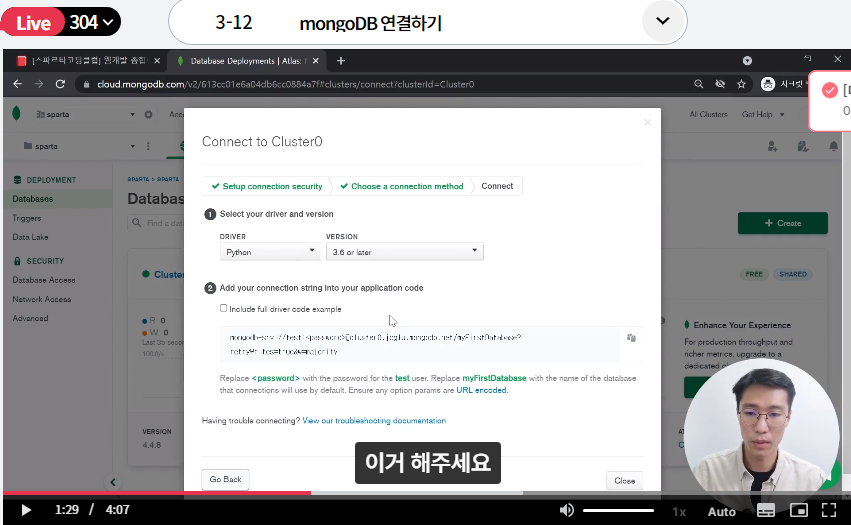
Task: Click the FREE cluster badge
Action: click(754, 274)
